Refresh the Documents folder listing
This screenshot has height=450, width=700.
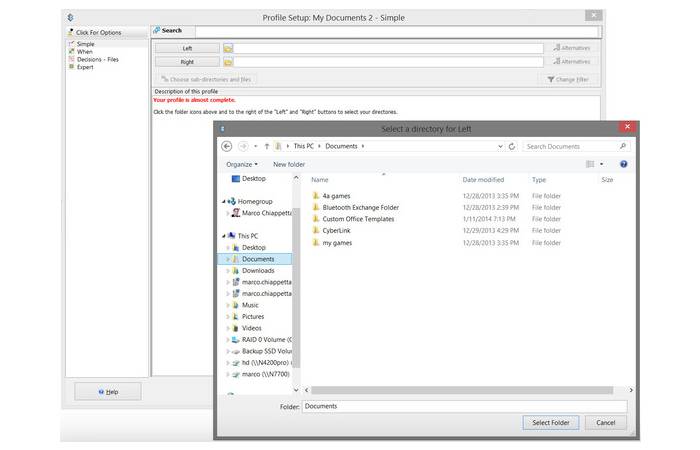click(x=512, y=146)
